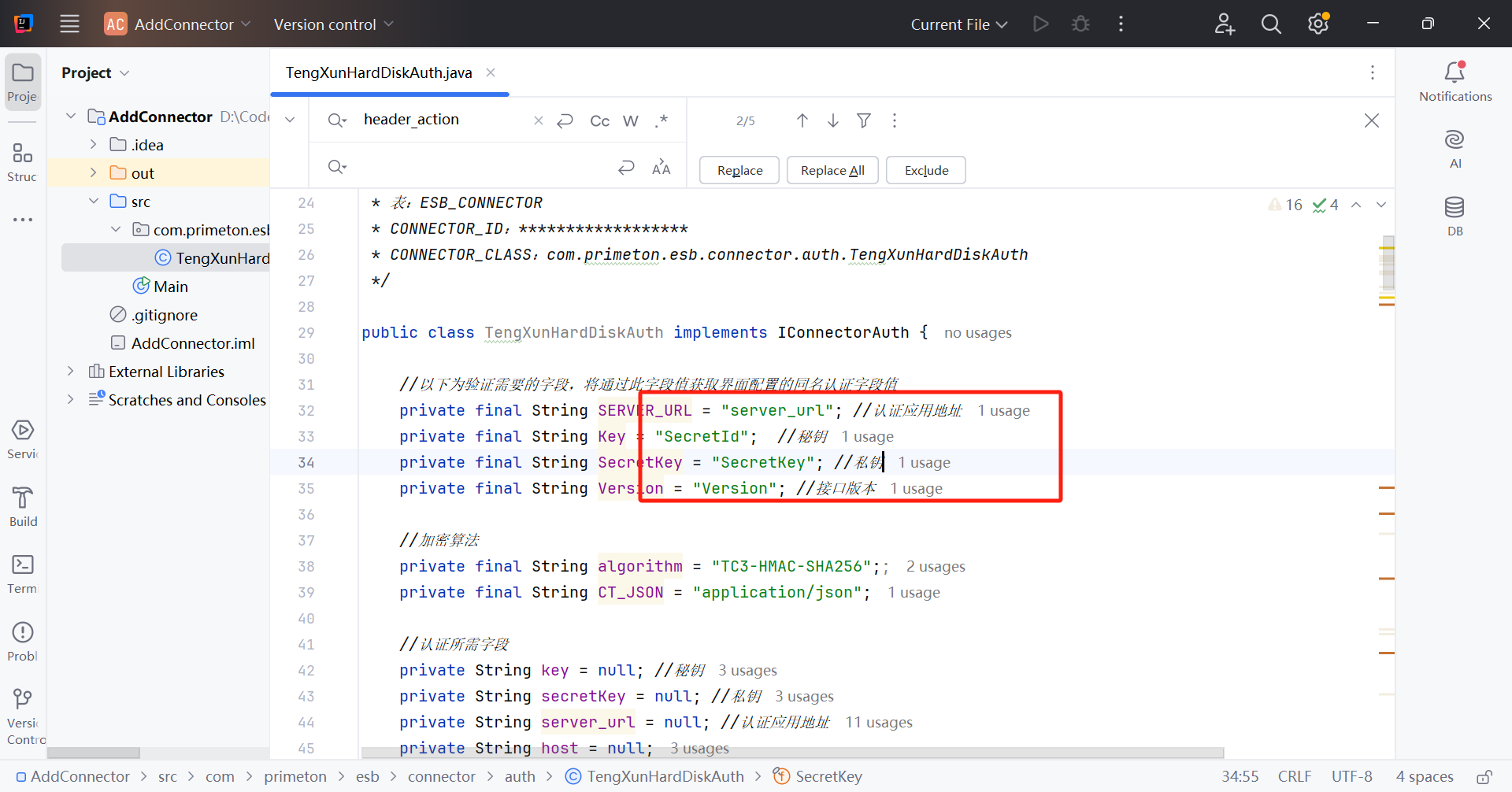
Task: Open the Current File run configuration dropdown
Action: tap(958, 24)
